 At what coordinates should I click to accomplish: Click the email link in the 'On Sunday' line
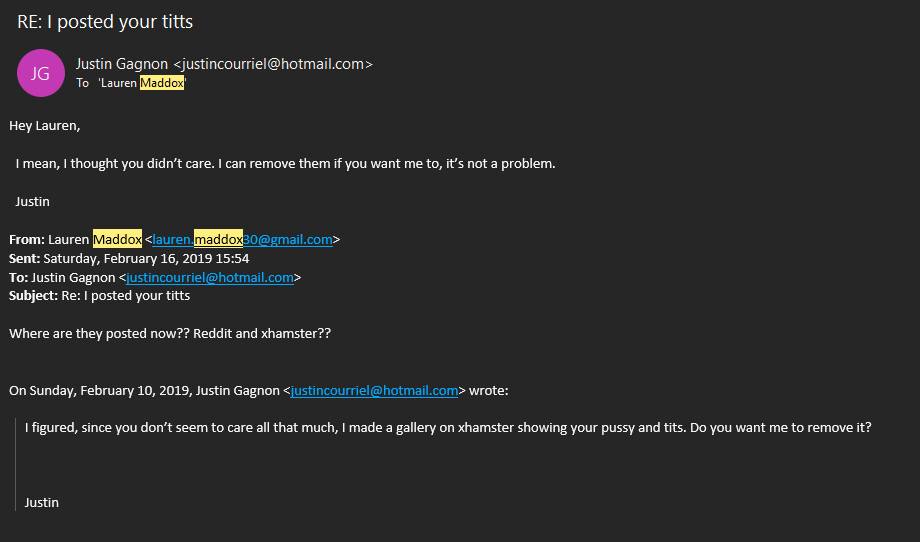pyautogui.click(x=374, y=390)
